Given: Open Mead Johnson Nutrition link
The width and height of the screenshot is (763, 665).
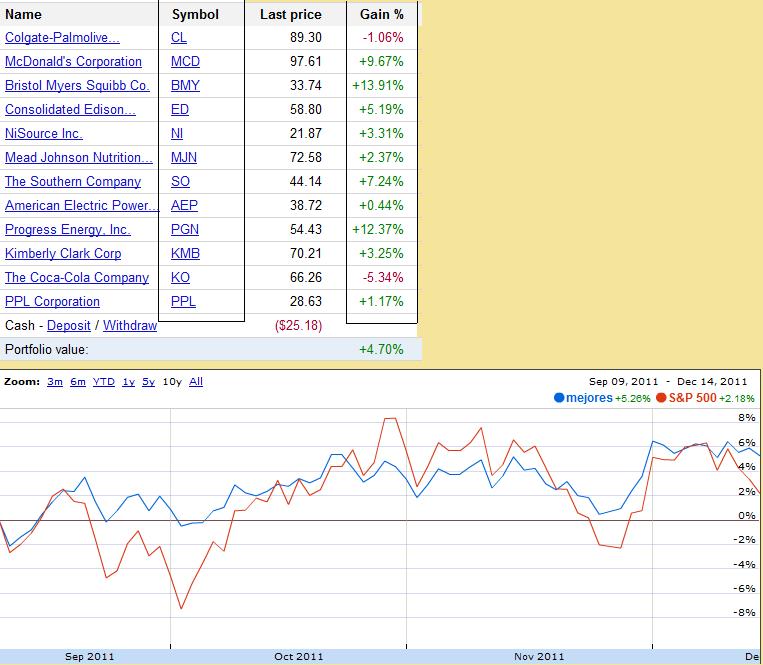Looking at the screenshot, I should point(79,158).
